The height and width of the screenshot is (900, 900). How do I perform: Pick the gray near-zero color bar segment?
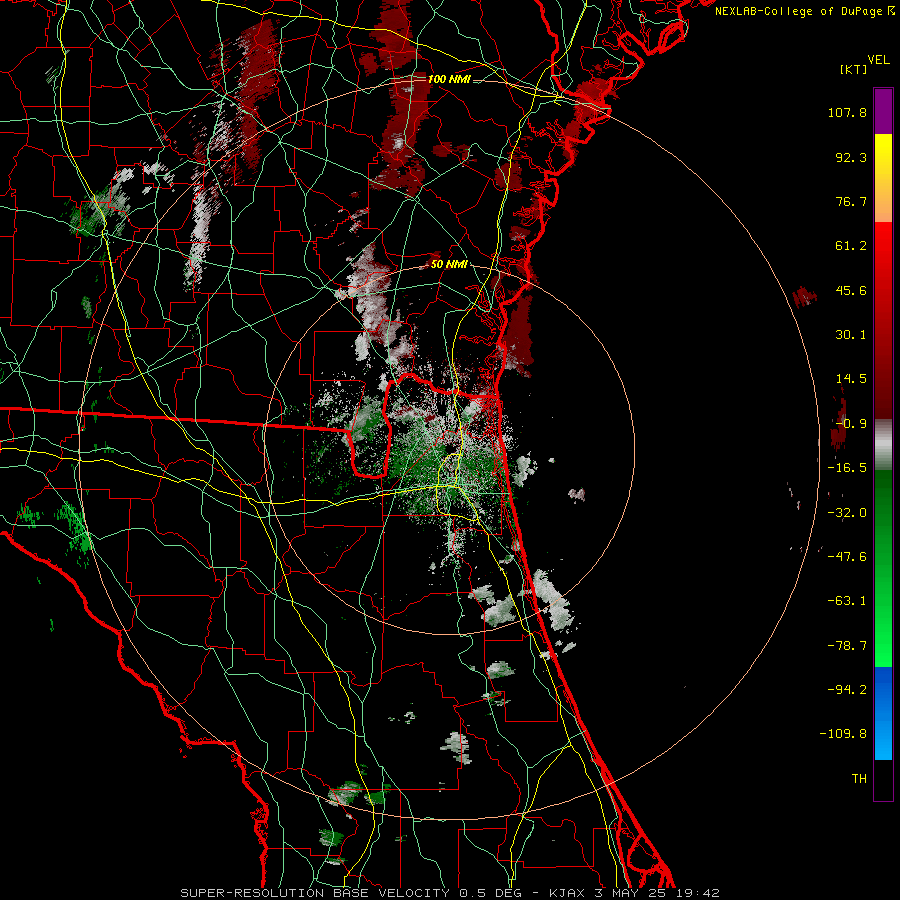pos(883,445)
